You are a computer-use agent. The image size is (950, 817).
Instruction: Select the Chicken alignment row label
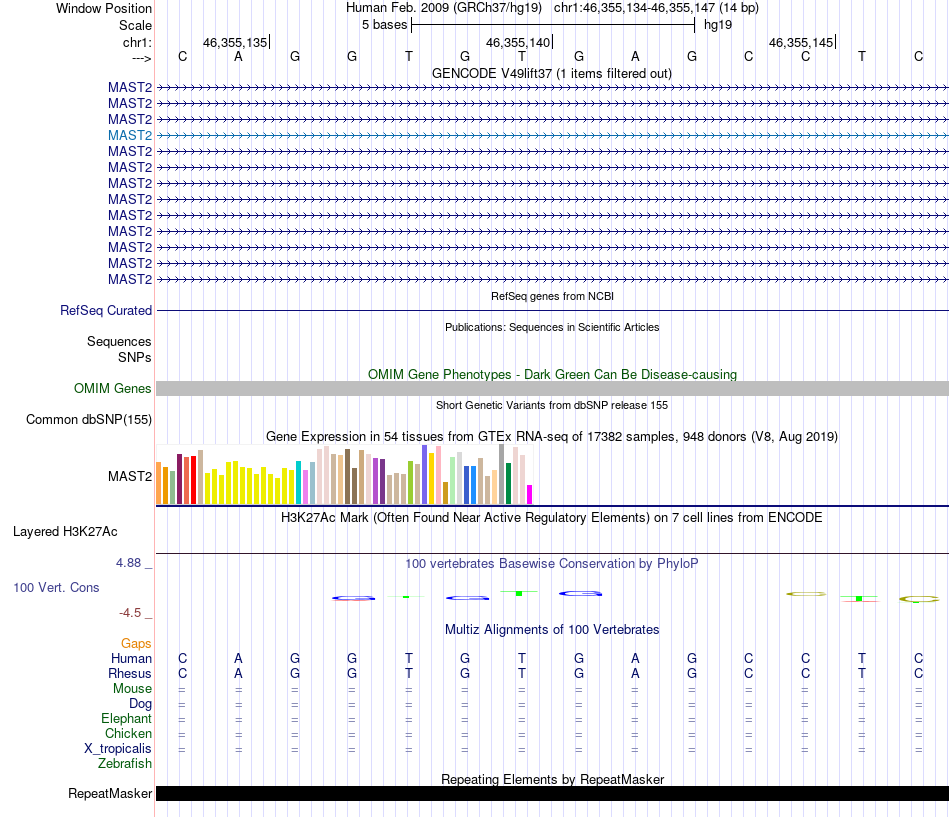pos(128,733)
